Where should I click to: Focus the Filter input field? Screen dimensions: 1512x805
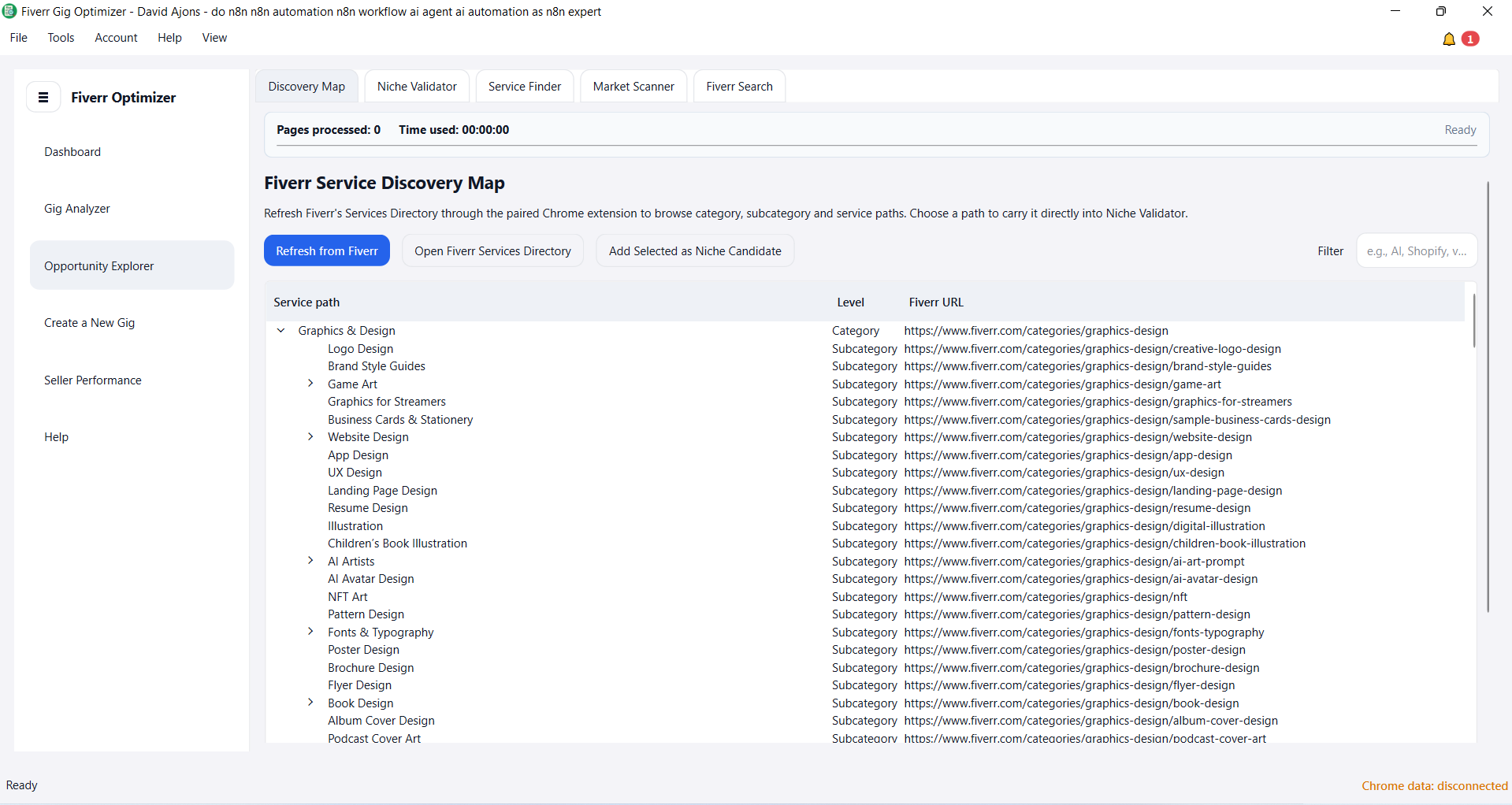[1417, 250]
